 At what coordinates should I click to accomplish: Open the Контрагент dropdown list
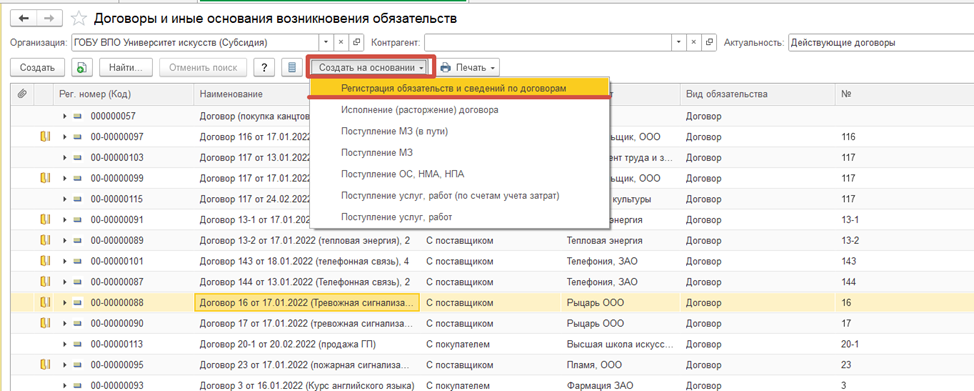(x=680, y=42)
